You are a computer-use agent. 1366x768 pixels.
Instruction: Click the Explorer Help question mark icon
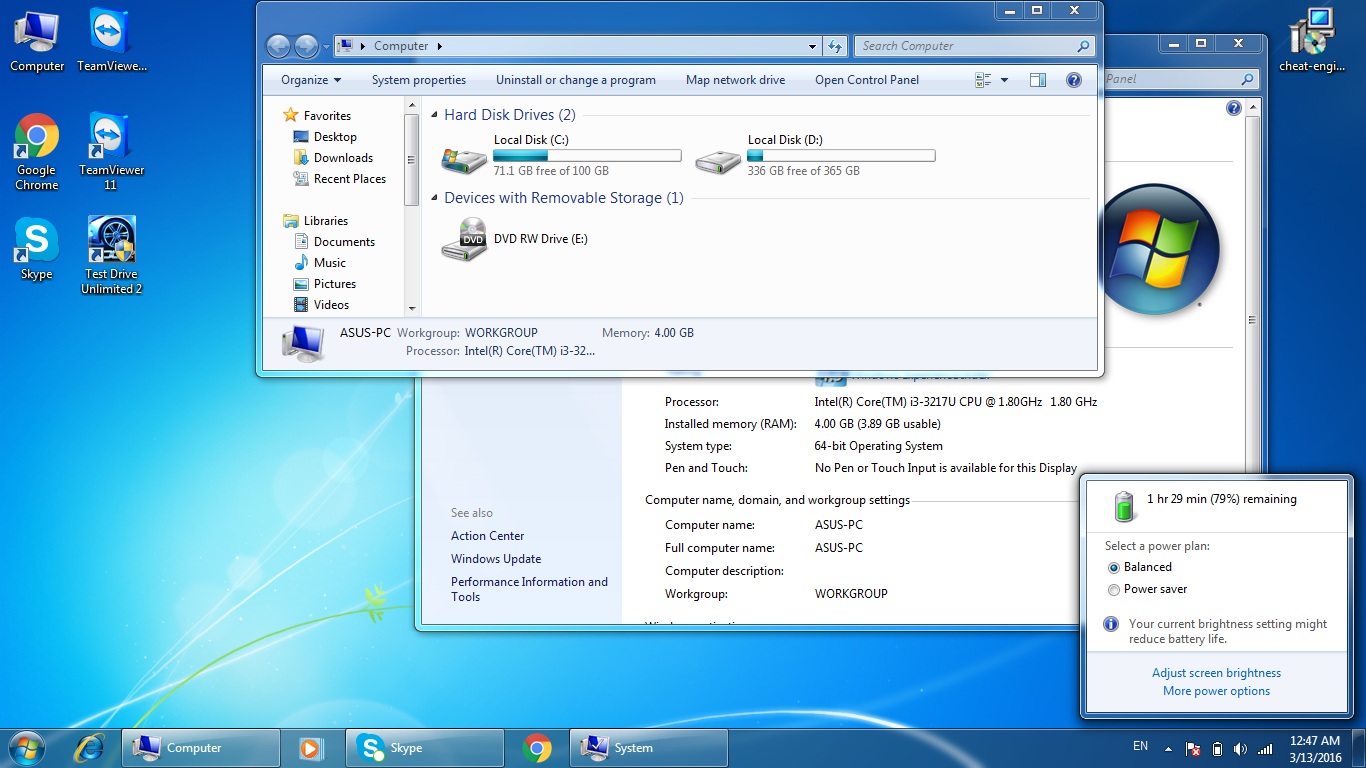[x=1074, y=80]
